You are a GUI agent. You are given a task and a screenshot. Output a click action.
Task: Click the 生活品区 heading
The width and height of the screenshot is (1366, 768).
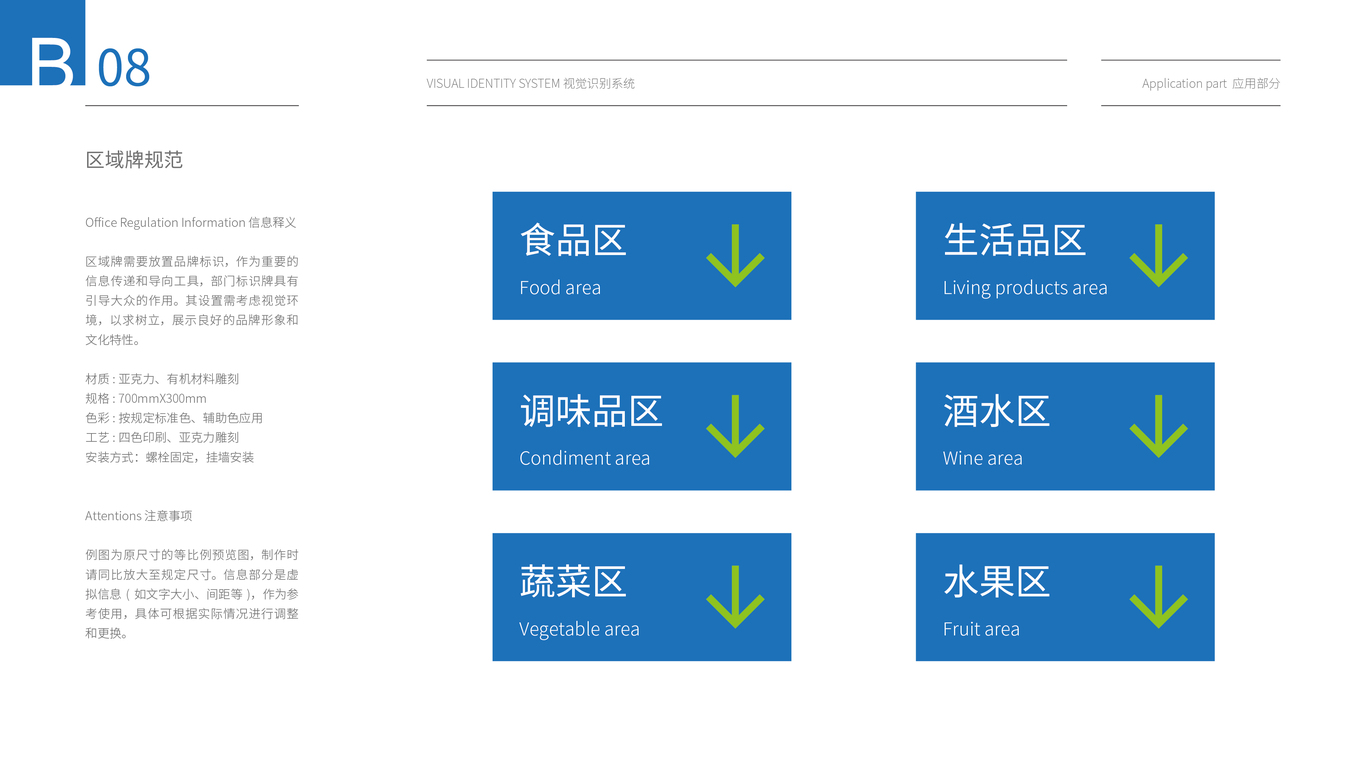coord(1014,241)
